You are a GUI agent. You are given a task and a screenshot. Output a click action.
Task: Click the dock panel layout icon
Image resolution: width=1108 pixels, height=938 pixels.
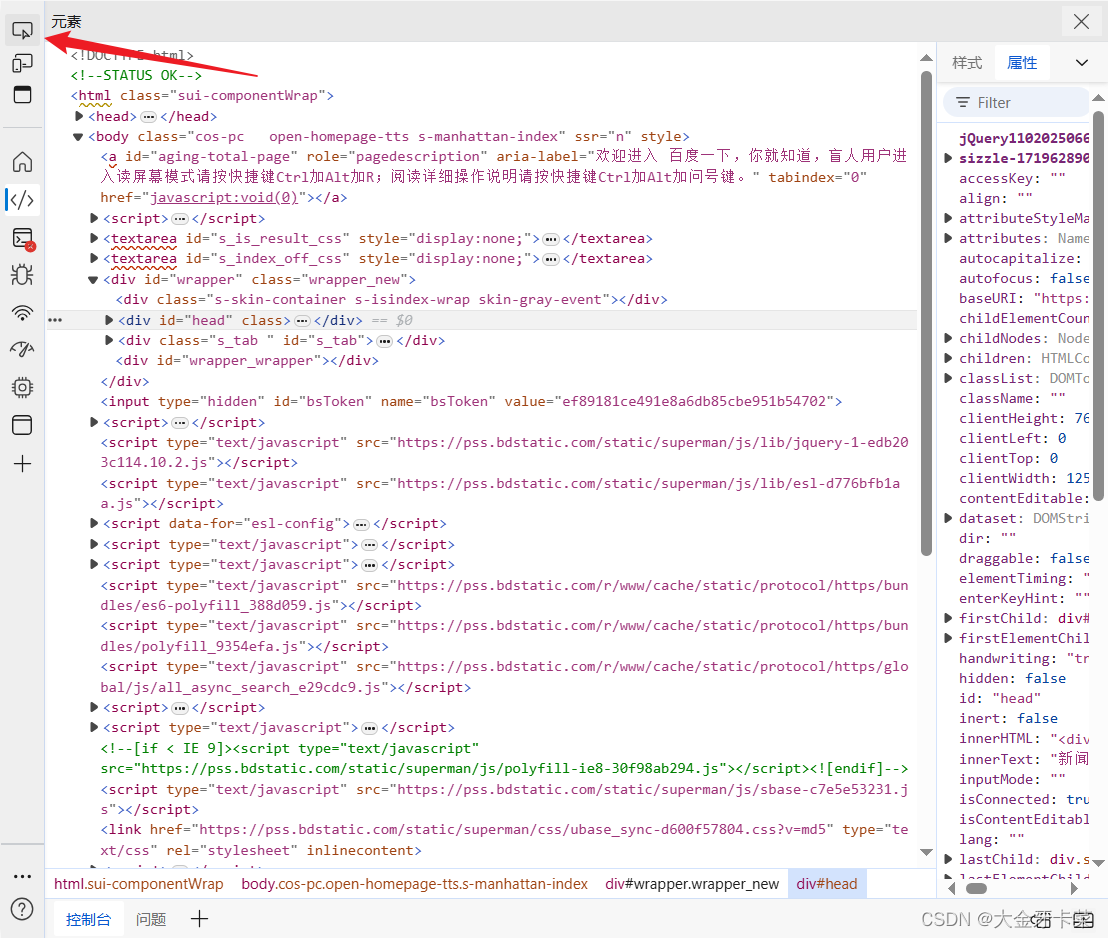pyautogui.click(x=23, y=95)
